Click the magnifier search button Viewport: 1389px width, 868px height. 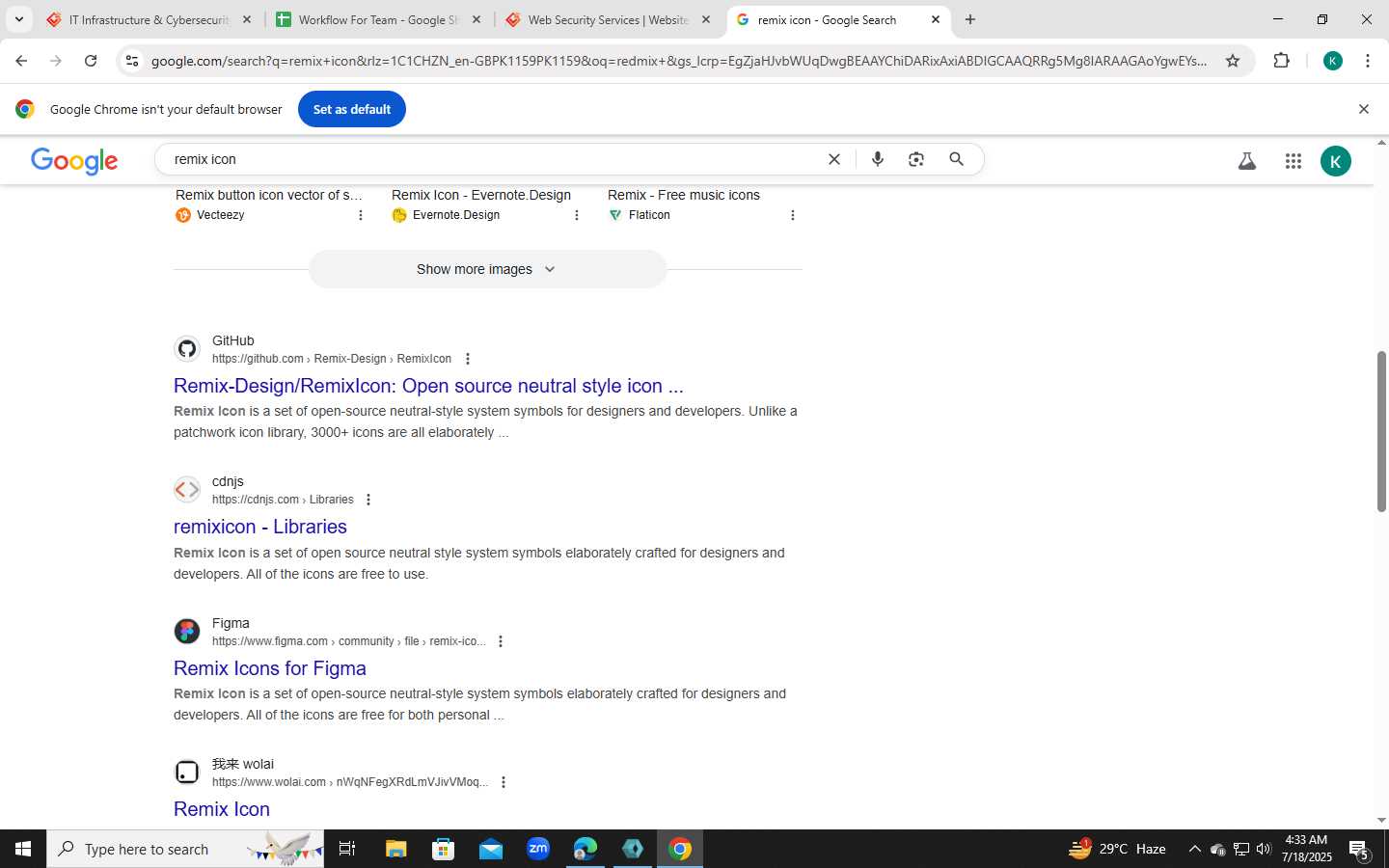[x=956, y=159]
